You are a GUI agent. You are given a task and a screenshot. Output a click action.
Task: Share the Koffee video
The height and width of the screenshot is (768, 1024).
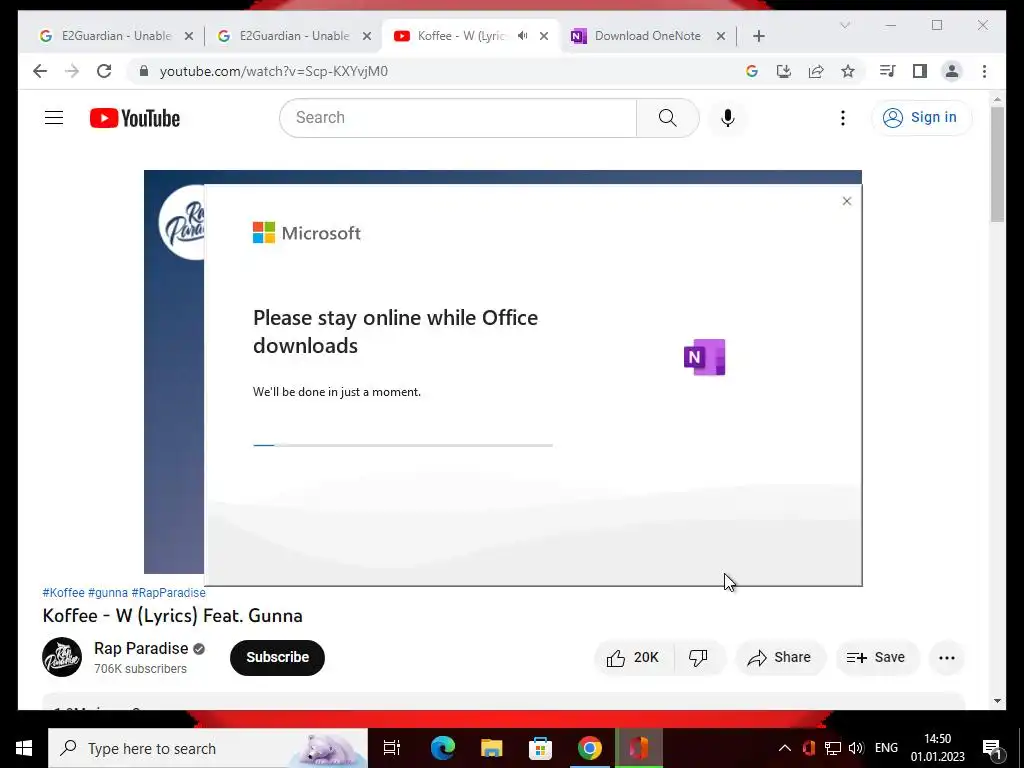click(779, 658)
